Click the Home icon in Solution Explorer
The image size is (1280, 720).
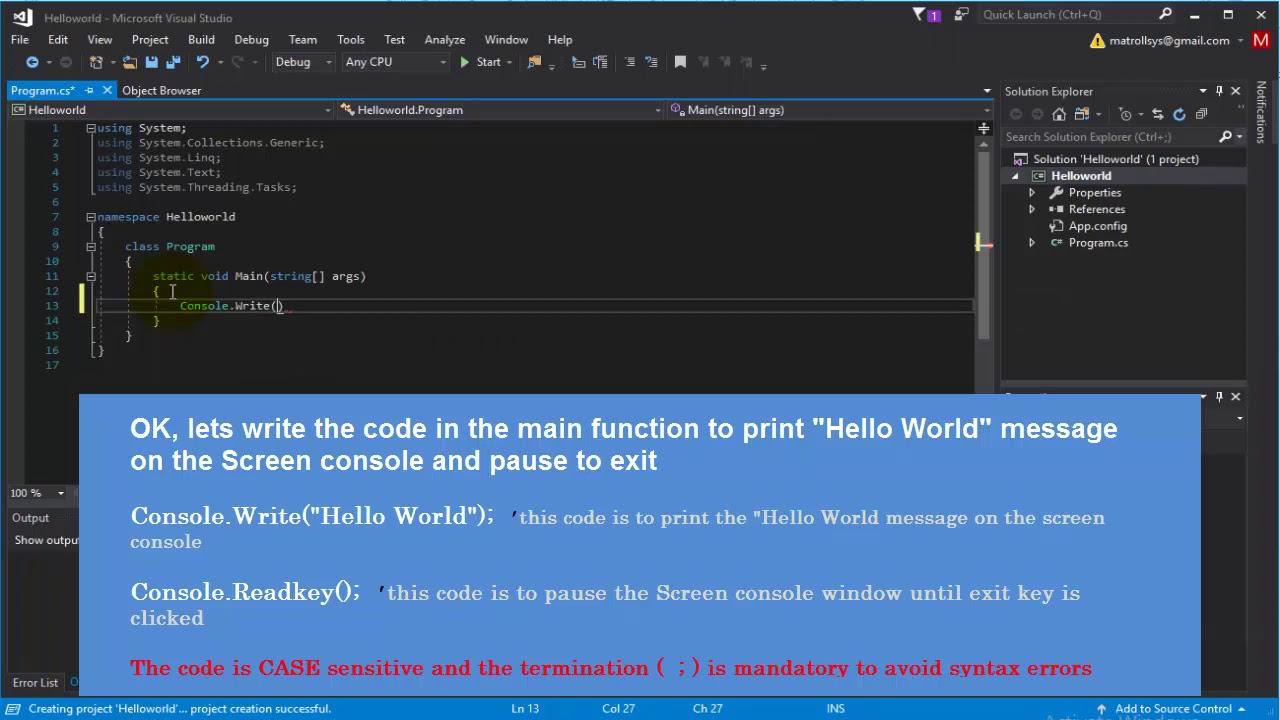1059,114
